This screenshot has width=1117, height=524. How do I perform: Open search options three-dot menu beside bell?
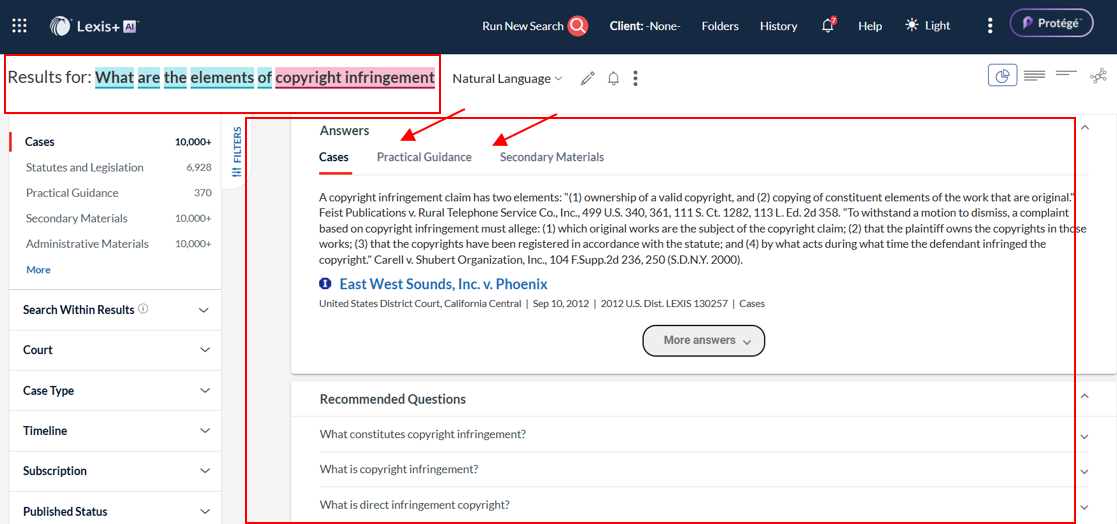click(635, 78)
